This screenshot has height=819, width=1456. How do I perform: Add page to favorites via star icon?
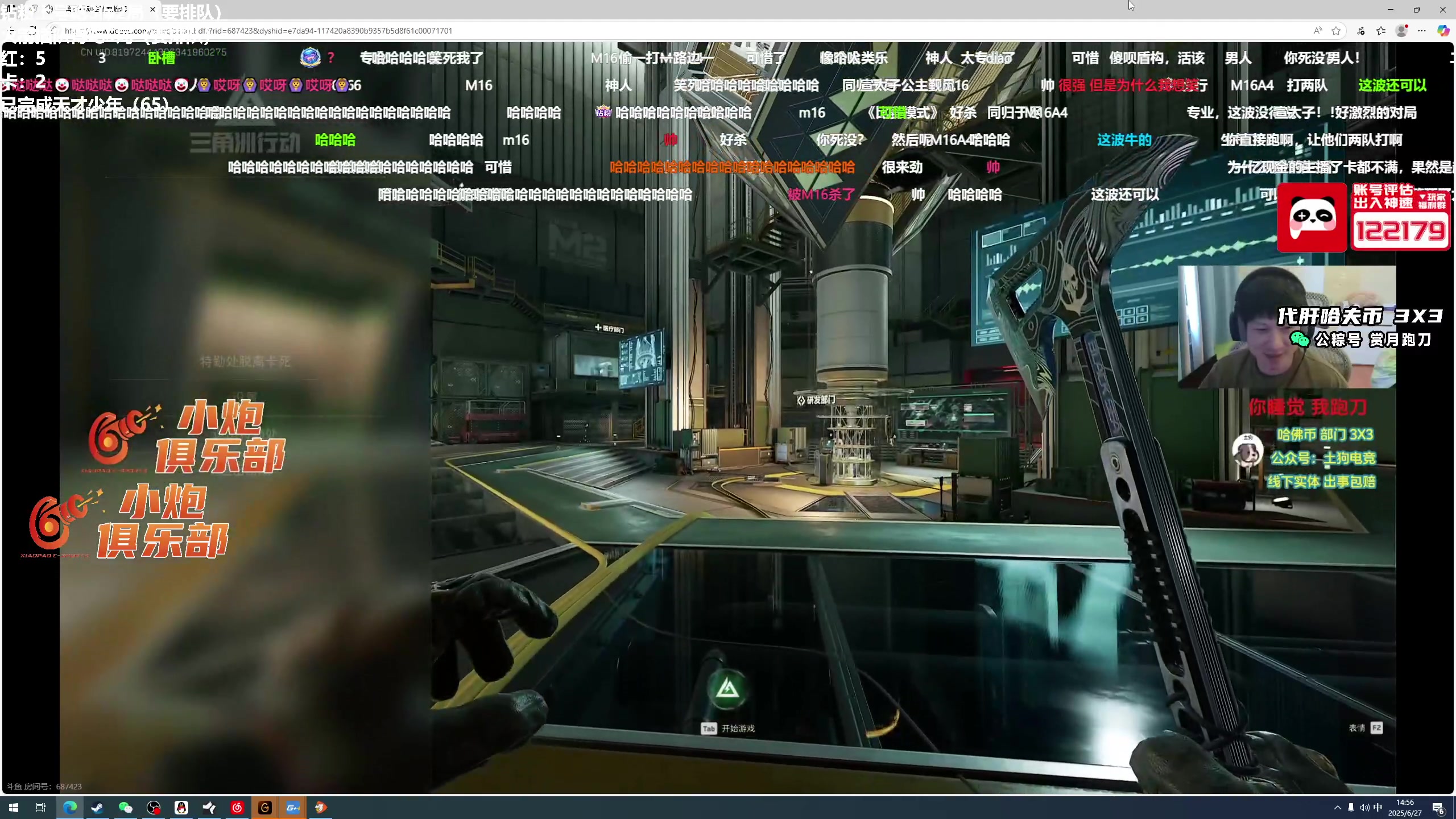click(x=1336, y=31)
